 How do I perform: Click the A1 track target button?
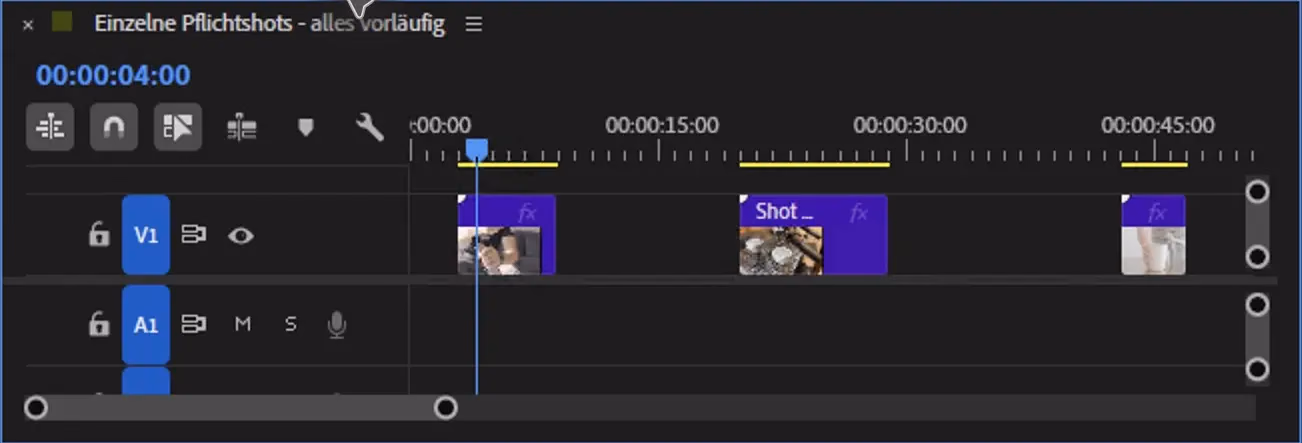pos(146,324)
